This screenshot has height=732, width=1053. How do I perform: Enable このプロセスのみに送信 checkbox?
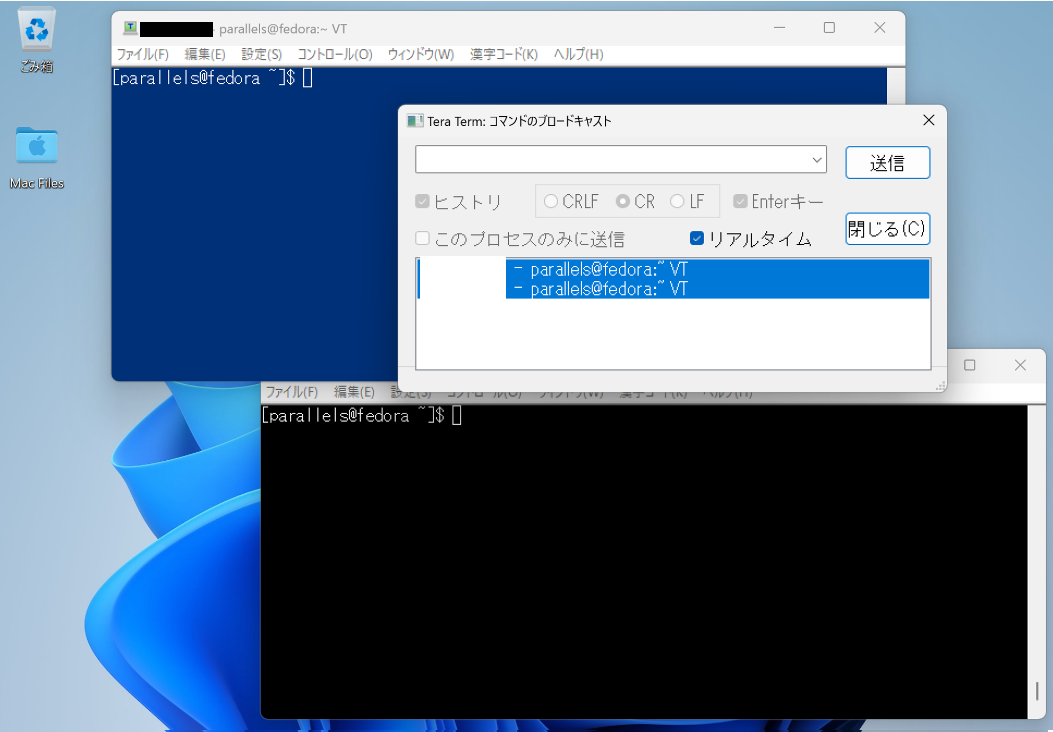[422, 238]
